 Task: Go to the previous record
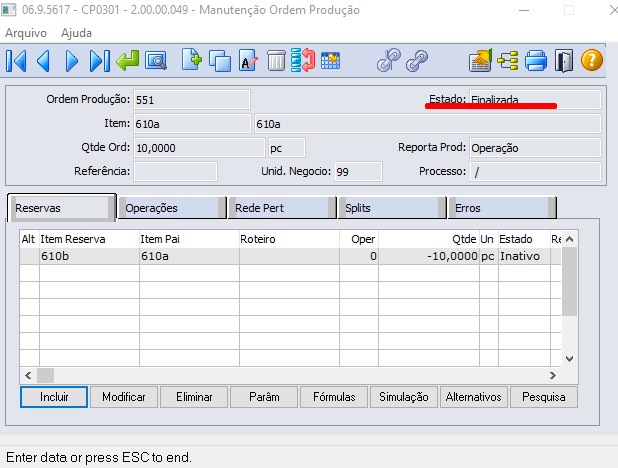click(43, 61)
